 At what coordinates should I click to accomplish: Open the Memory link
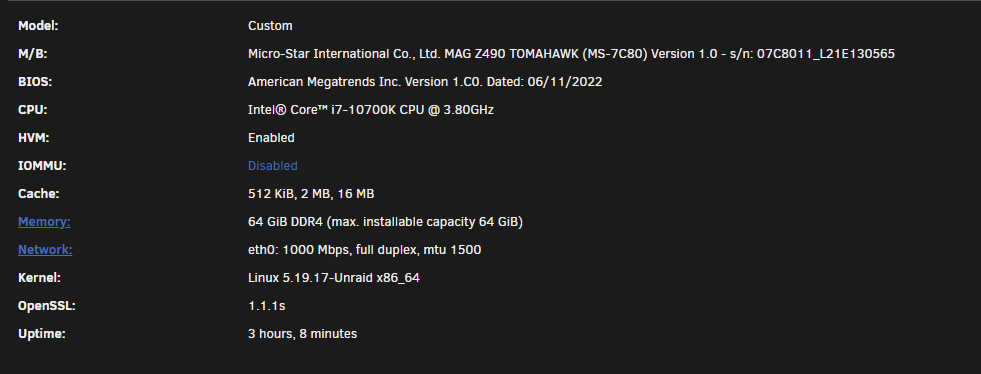[x=44, y=222]
